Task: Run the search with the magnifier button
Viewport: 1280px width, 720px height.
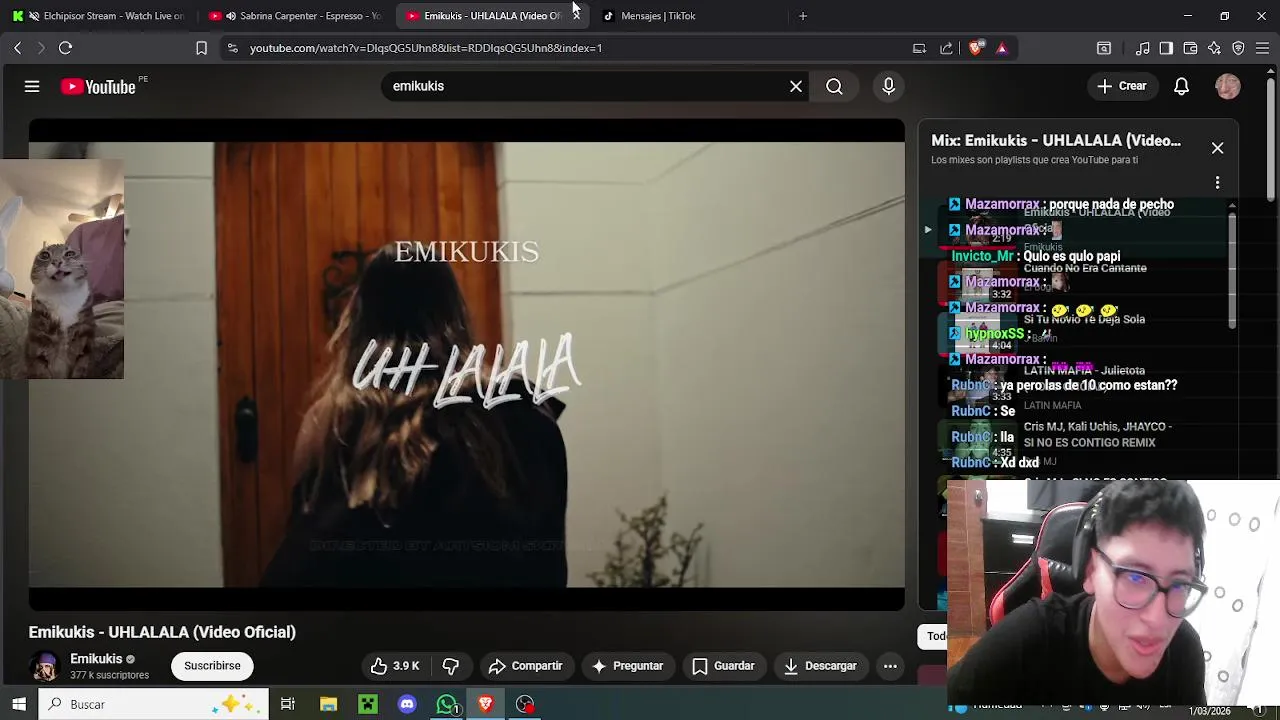Action: [834, 87]
